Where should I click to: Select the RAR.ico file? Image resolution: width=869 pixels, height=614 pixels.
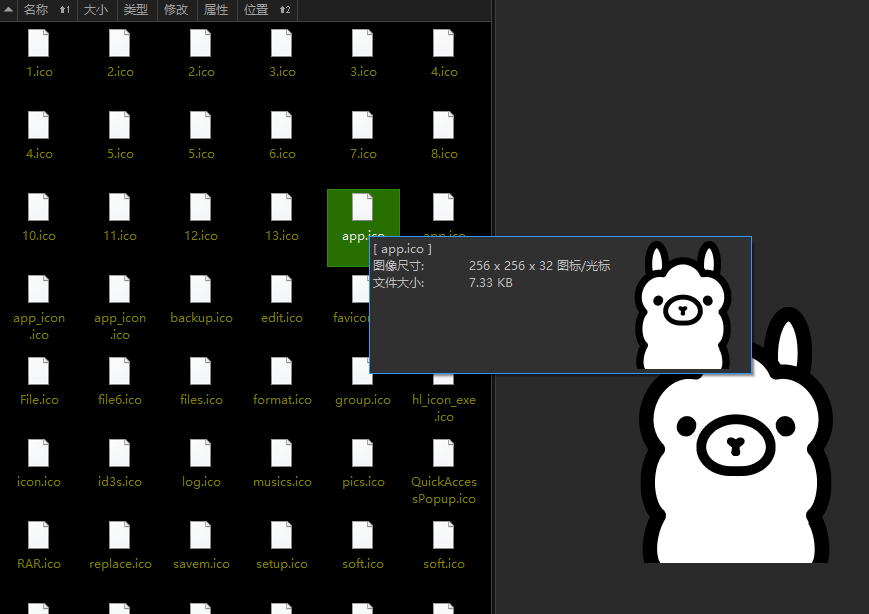coord(38,536)
